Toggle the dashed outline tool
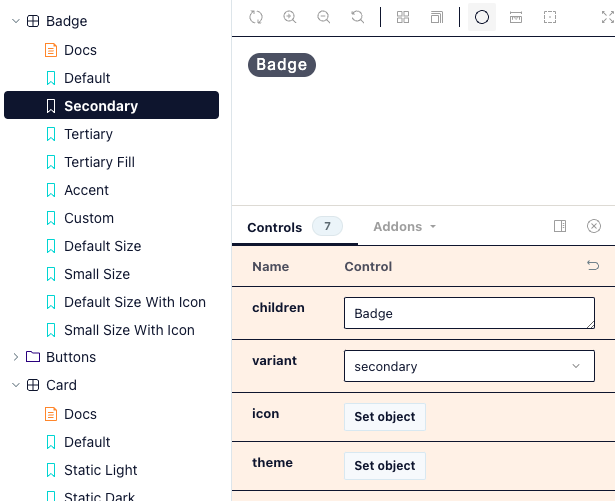Viewport: 615px width, 501px height. [550, 17]
